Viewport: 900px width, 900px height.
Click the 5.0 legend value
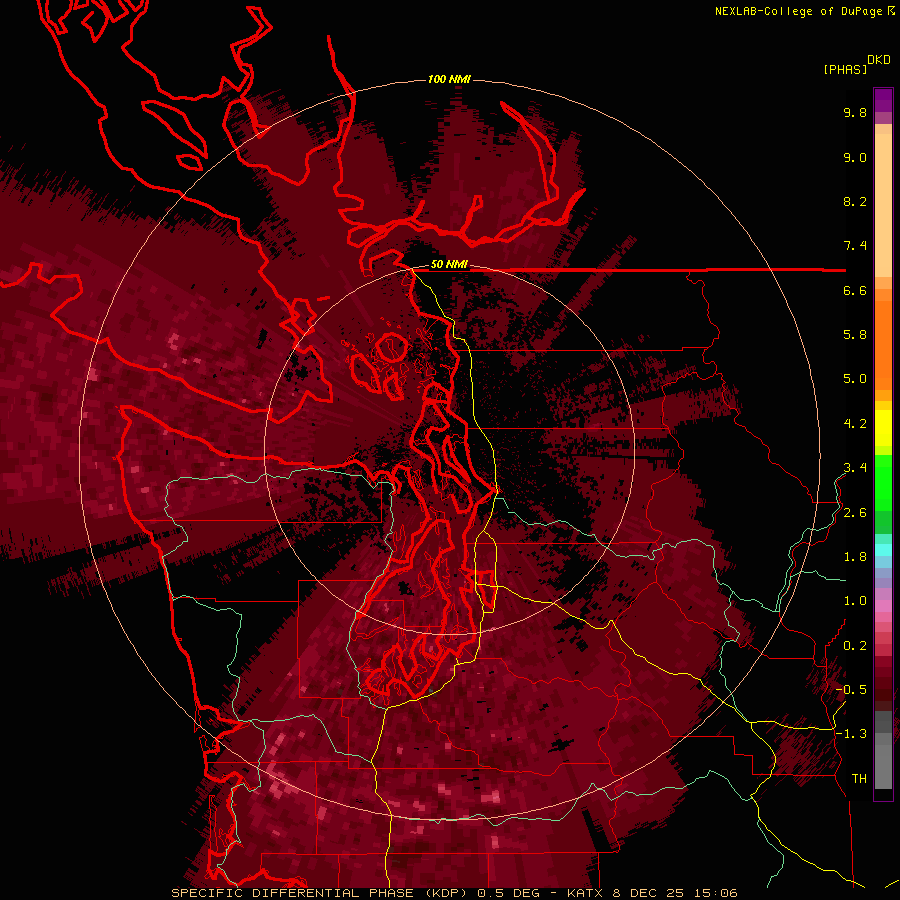click(855, 379)
